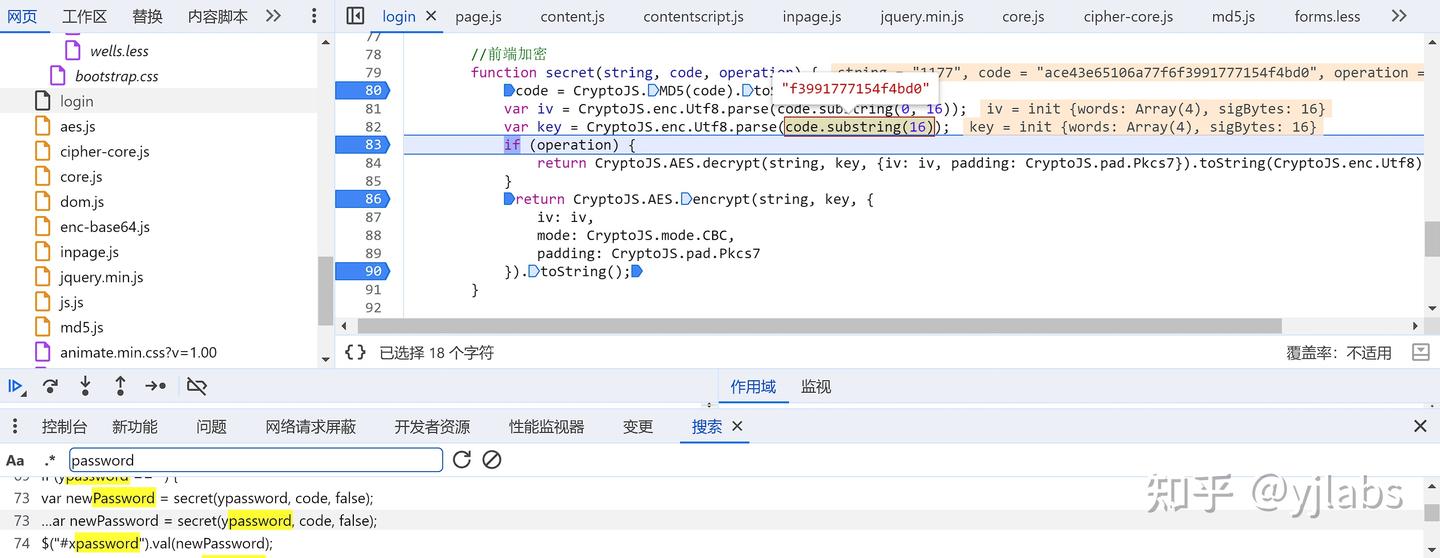Open 问题 issues drawer tab
1440x558 pixels.
[211, 427]
